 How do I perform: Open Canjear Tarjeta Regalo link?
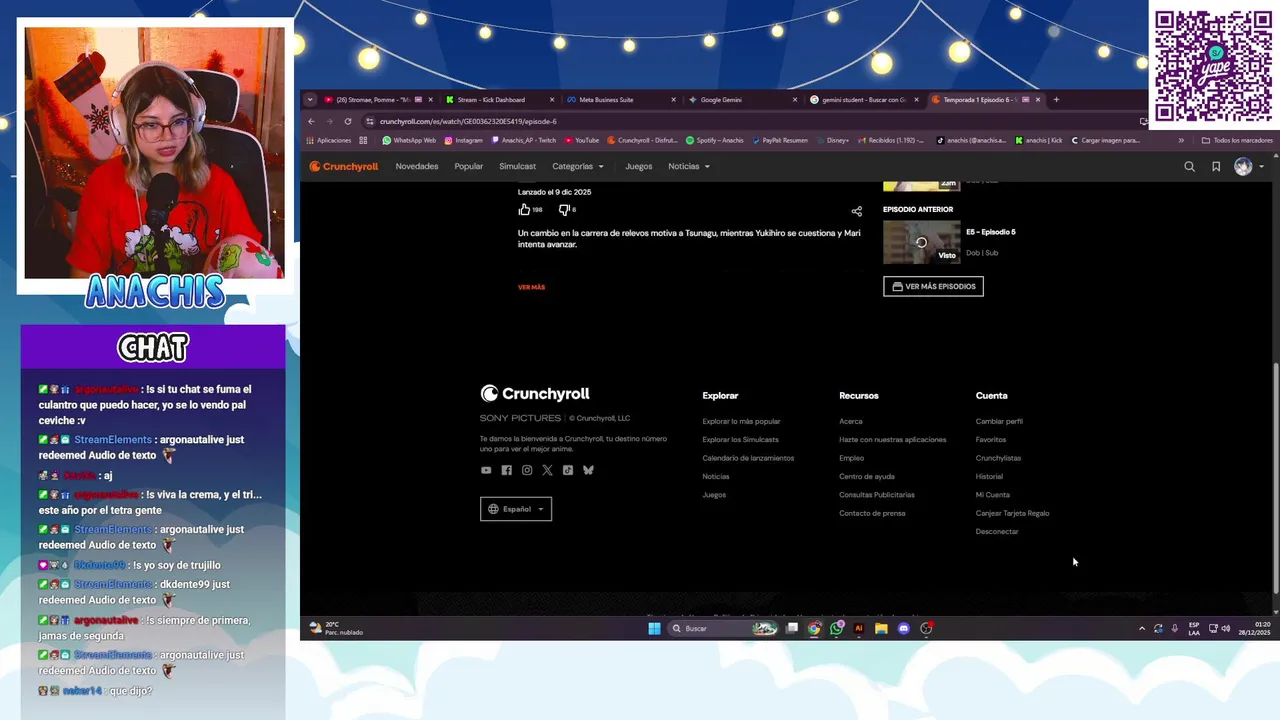pos(1012,513)
